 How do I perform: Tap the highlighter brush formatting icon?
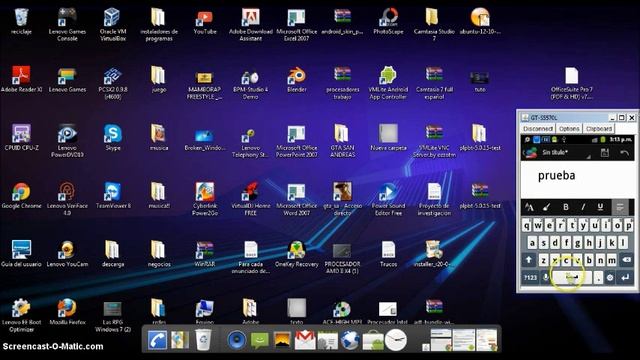click(x=547, y=207)
